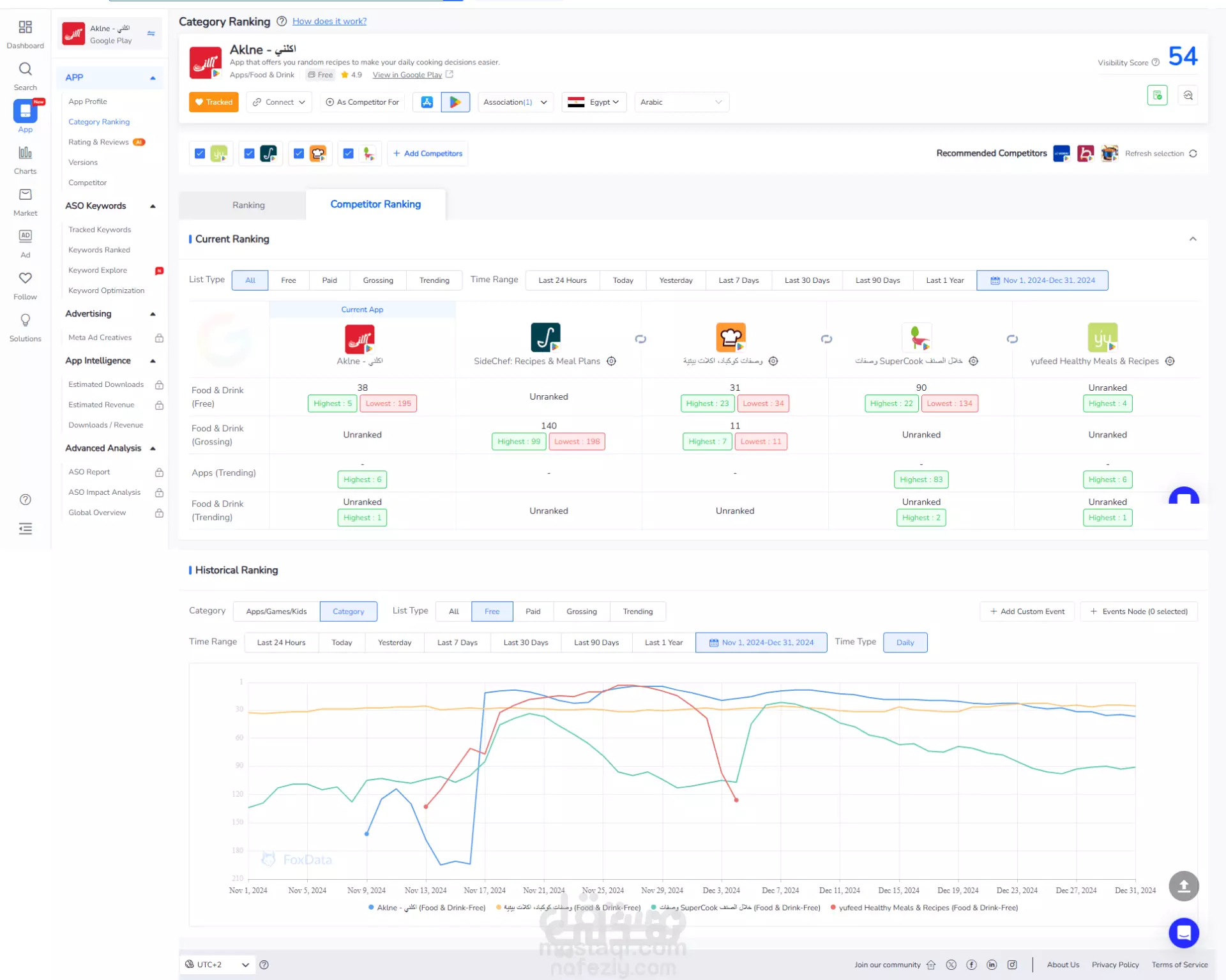Open App Profile in sidebar
1226x980 pixels.
(87, 102)
